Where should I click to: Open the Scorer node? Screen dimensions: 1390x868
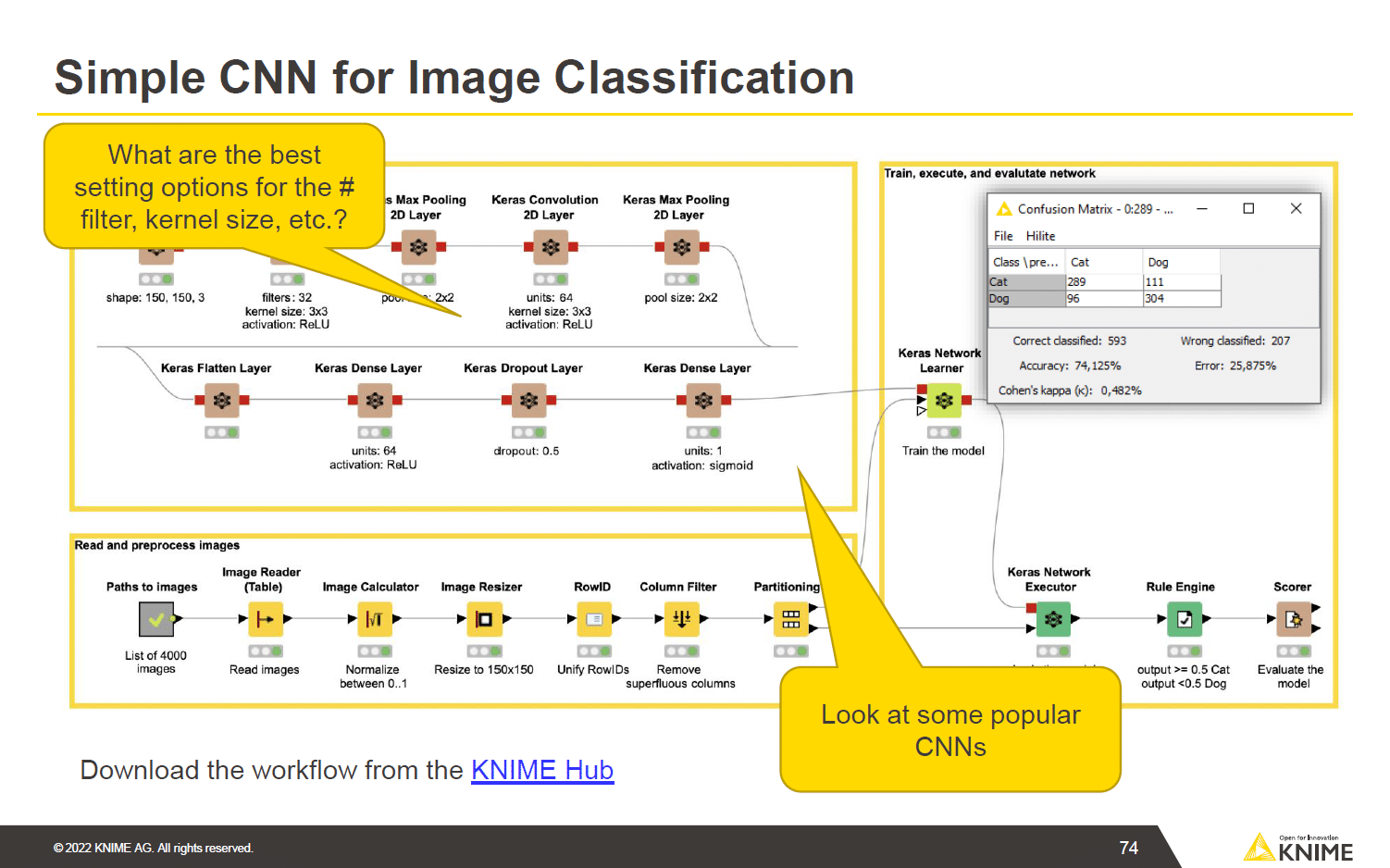click(x=1293, y=619)
